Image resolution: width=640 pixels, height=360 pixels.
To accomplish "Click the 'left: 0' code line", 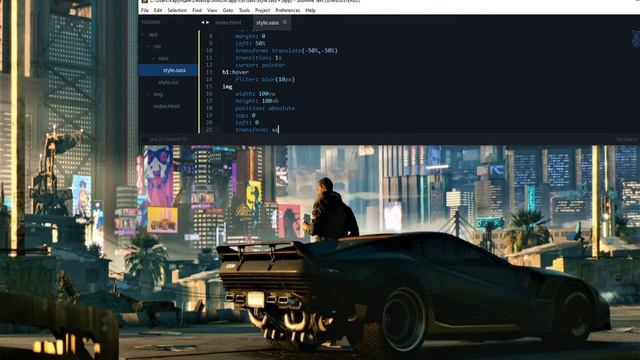I will 247,122.
